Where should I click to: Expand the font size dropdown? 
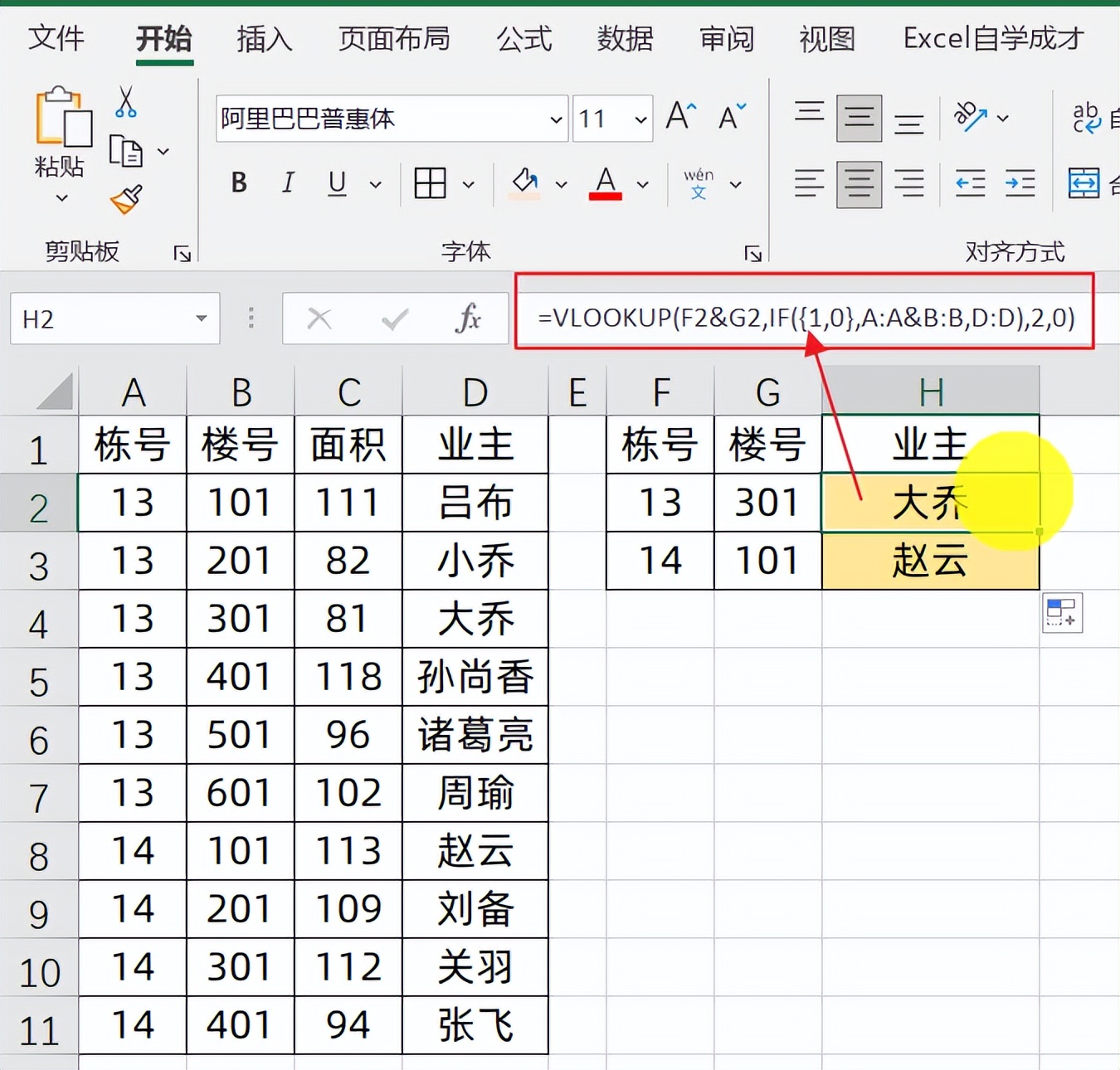point(640,119)
